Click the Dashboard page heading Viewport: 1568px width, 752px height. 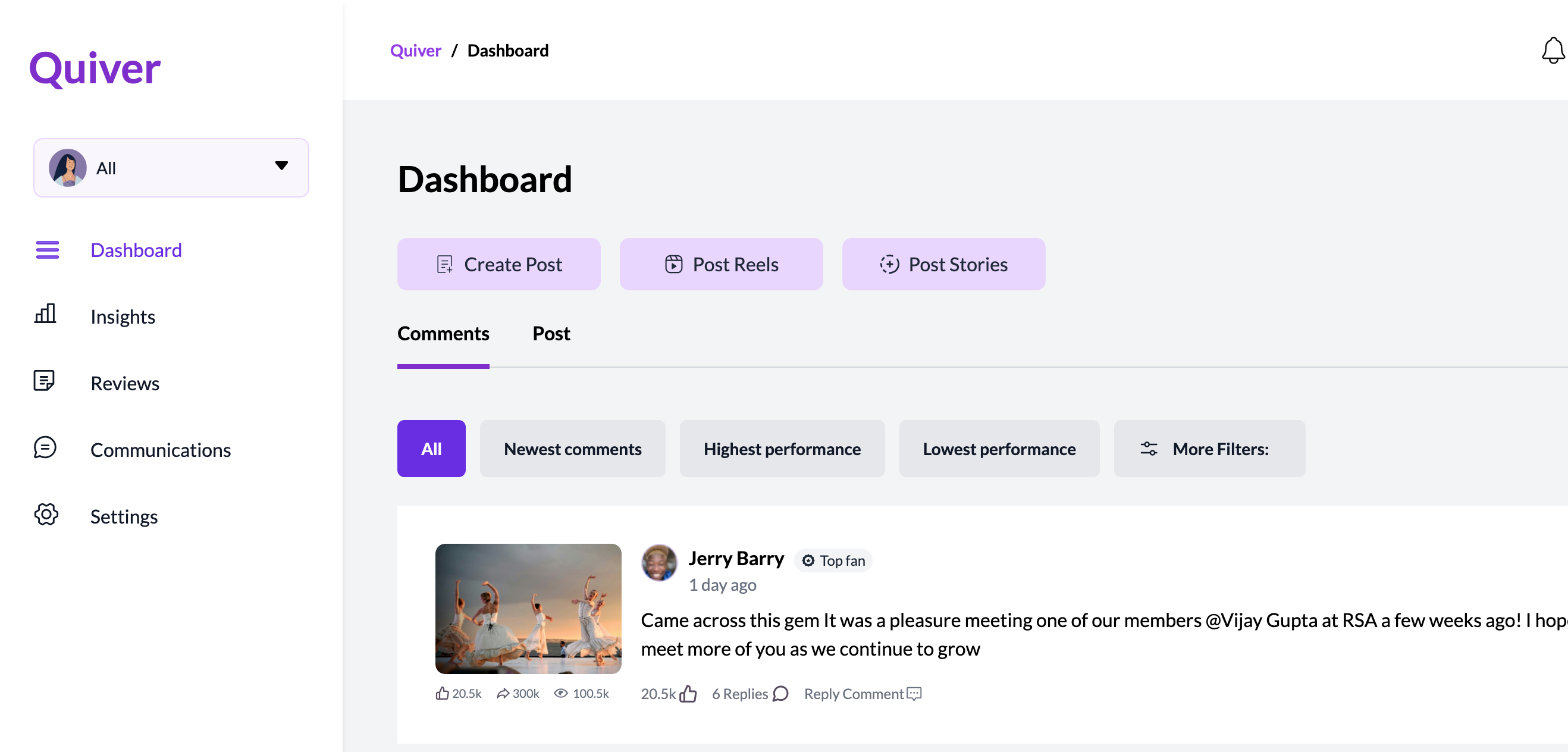pyautogui.click(x=485, y=179)
